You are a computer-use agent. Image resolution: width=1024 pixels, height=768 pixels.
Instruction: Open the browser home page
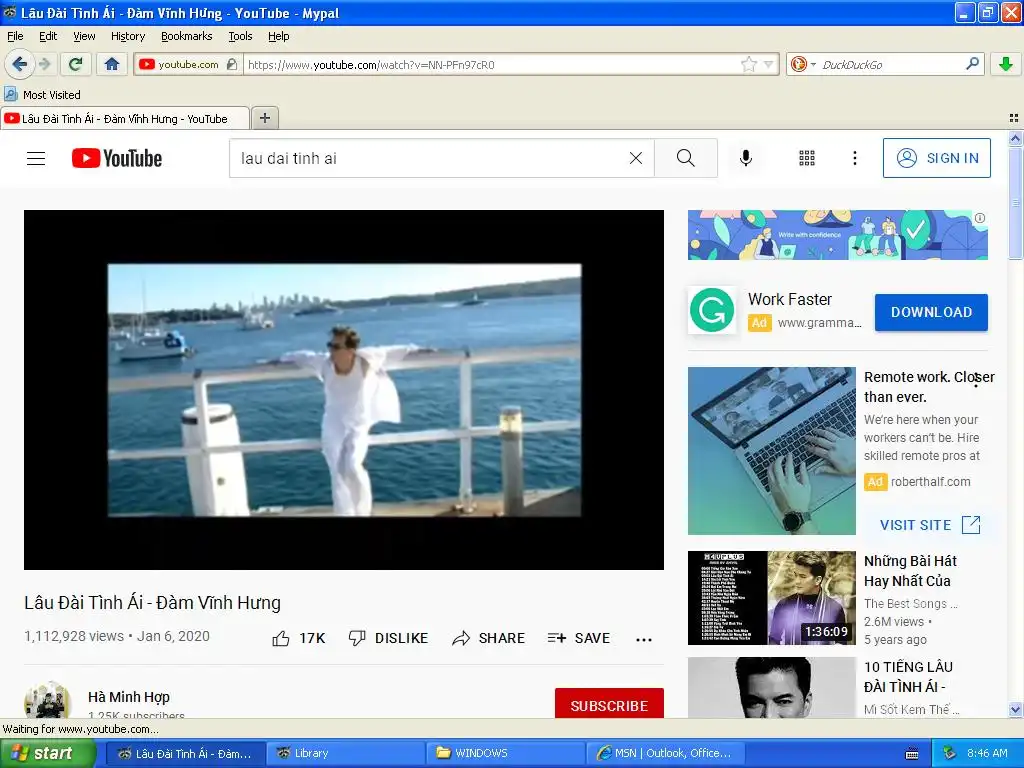pyautogui.click(x=112, y=64)
